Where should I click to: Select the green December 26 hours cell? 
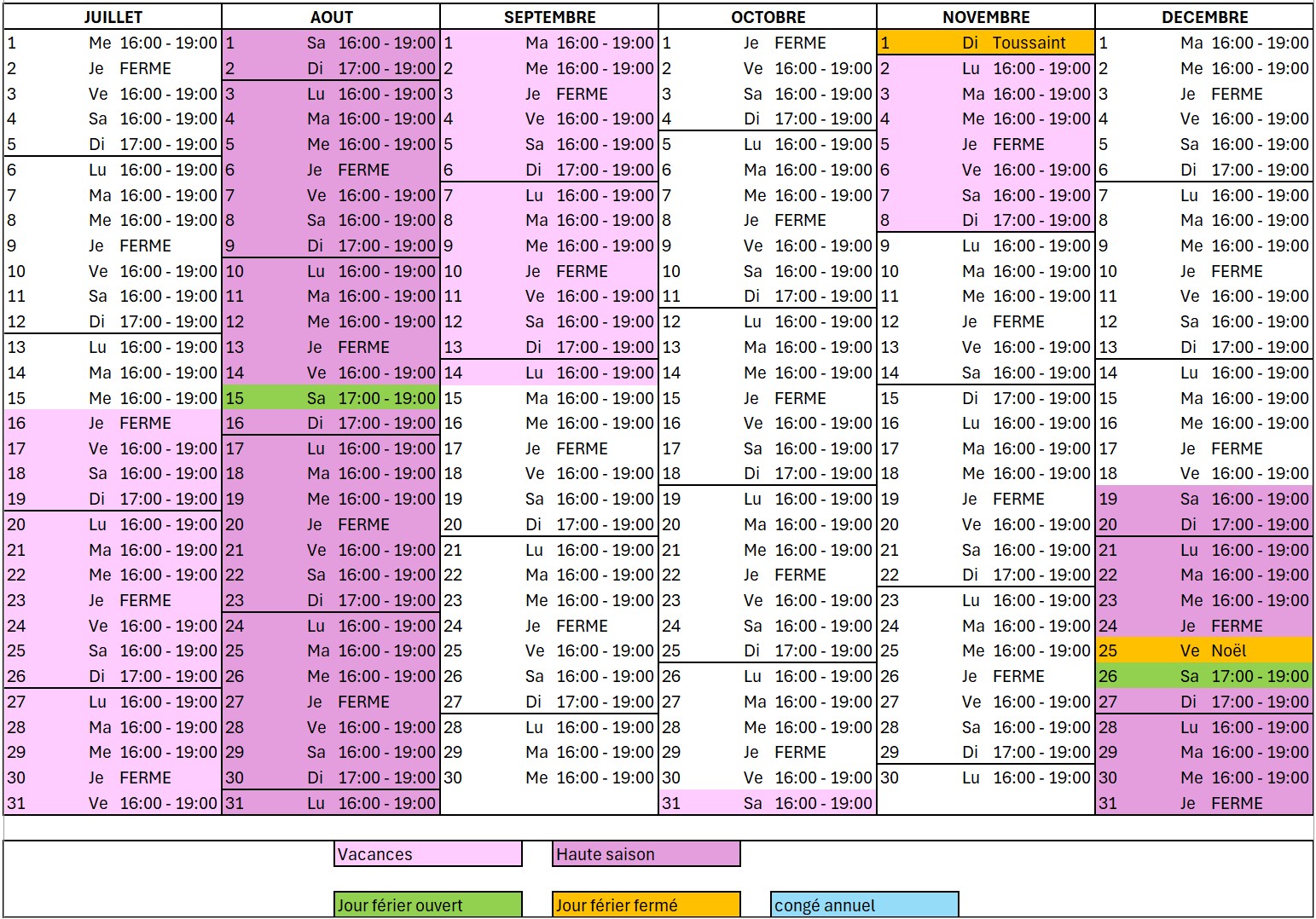tap(1260, 677)
